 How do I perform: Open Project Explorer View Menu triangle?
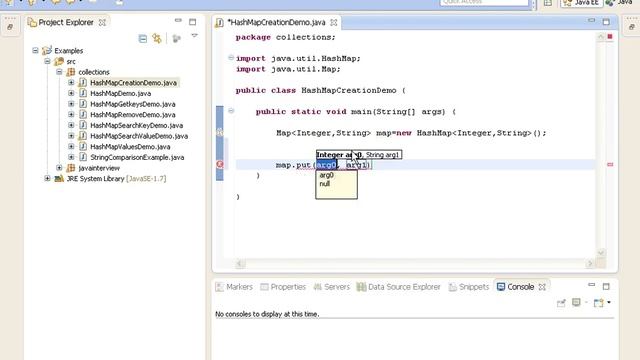point(194,36)
